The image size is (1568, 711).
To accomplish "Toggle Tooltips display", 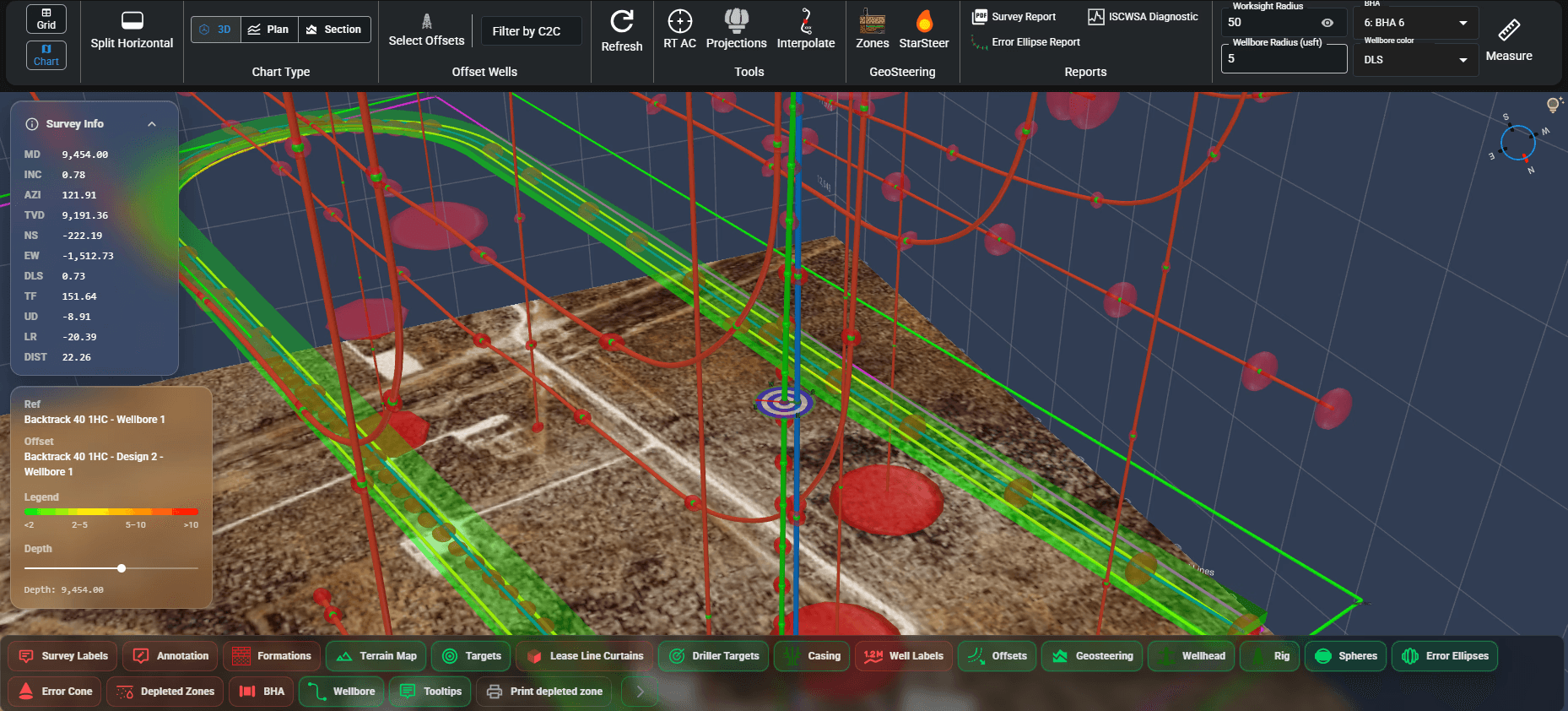I will (430, 692).
